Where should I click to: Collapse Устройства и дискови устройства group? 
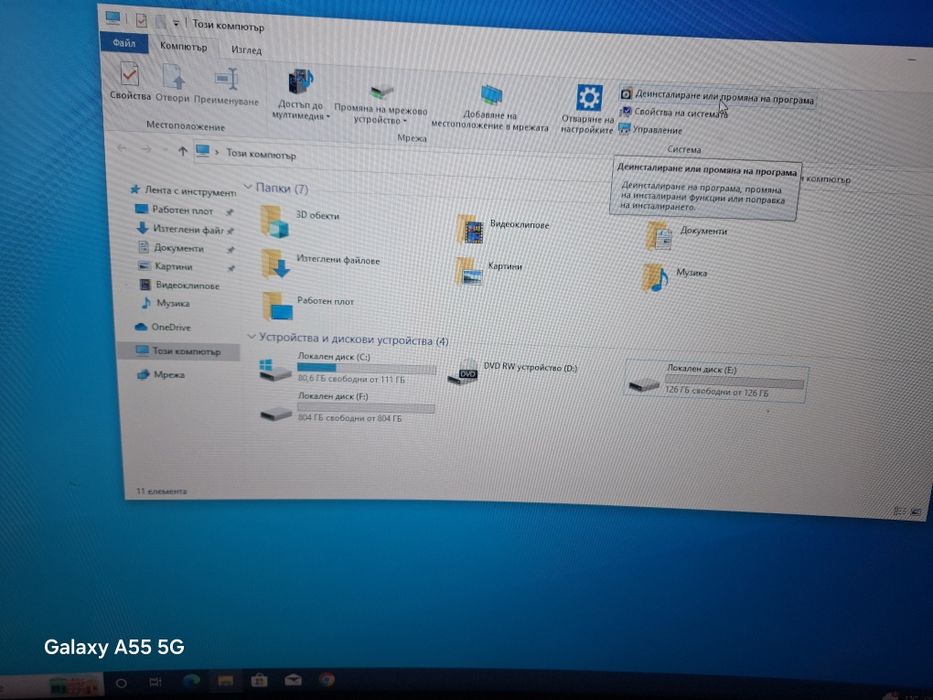coord(251,336)
